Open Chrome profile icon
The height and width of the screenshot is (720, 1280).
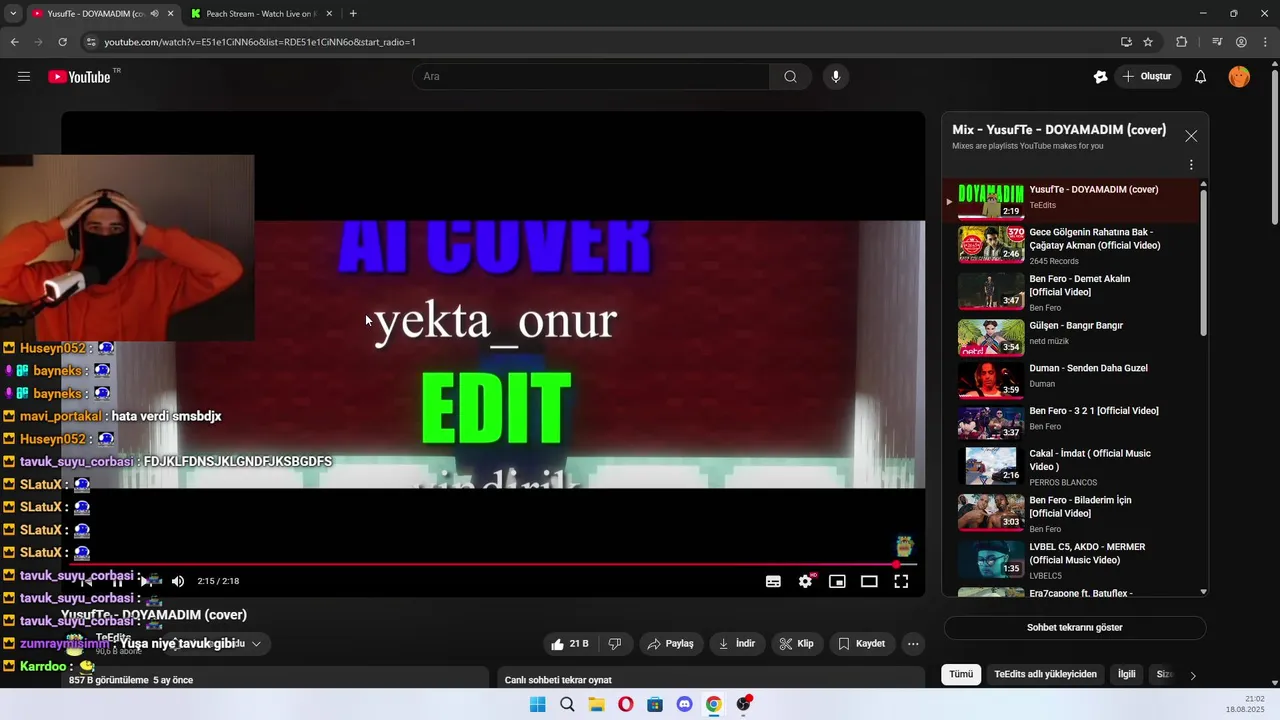point(1241,42)
